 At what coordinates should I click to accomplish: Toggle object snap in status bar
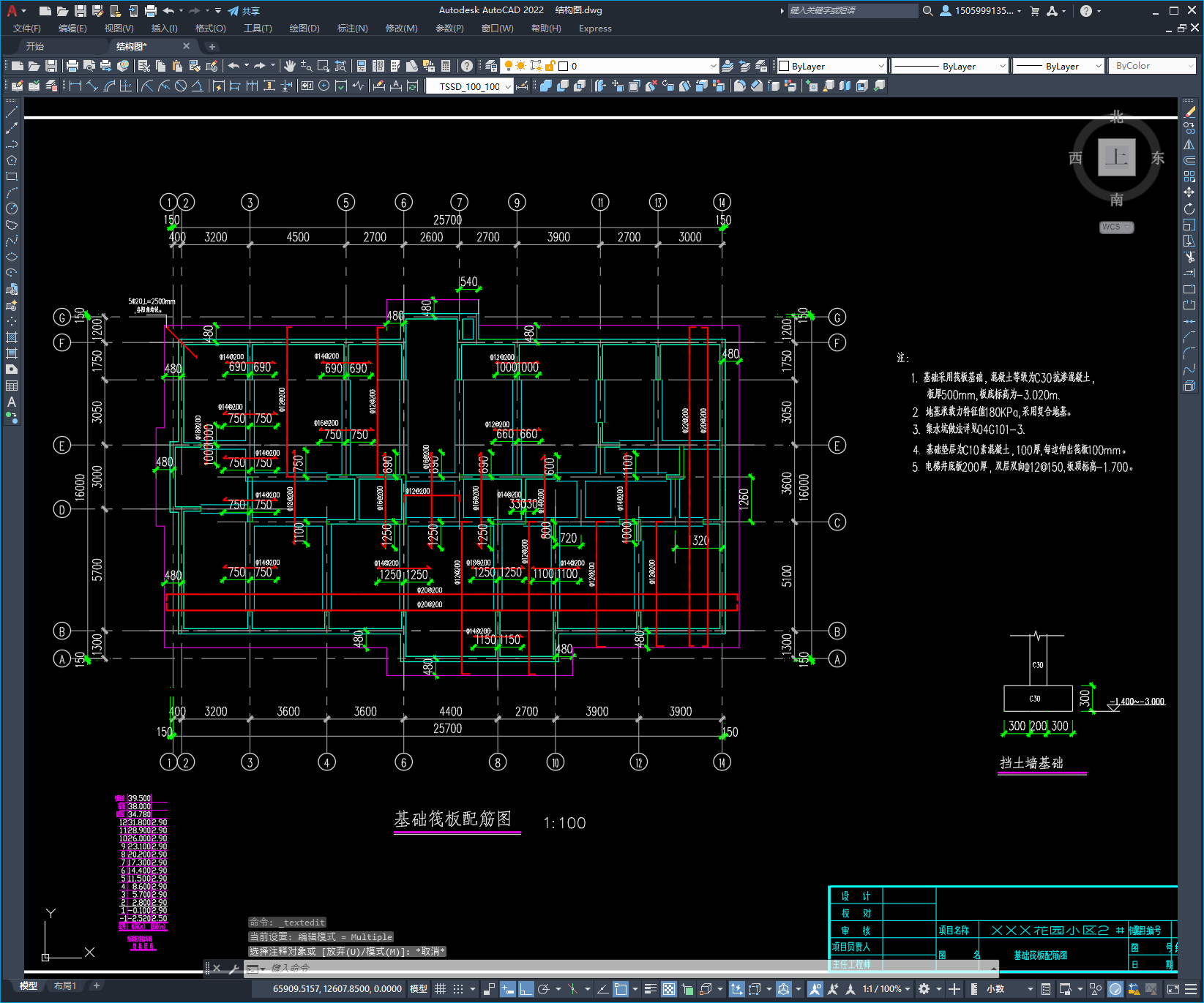[x=621, y=989]
